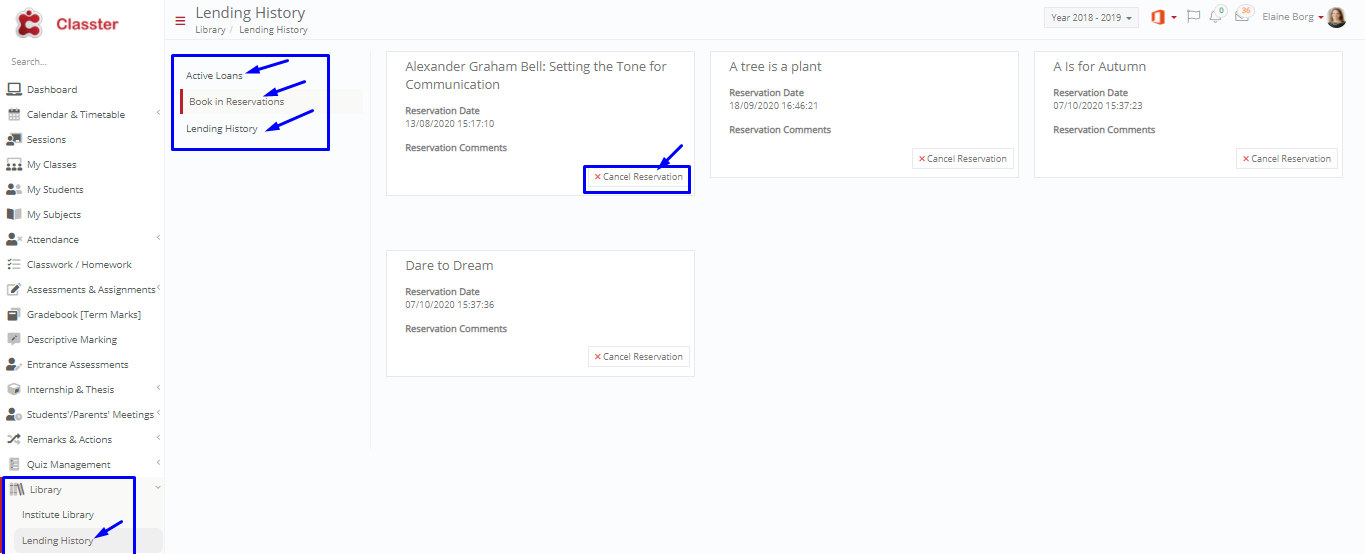The height and width of the screenshot is (554, 1365).
Task: Expand the Attendance submenu chevron
Action: tap(158, 238)
